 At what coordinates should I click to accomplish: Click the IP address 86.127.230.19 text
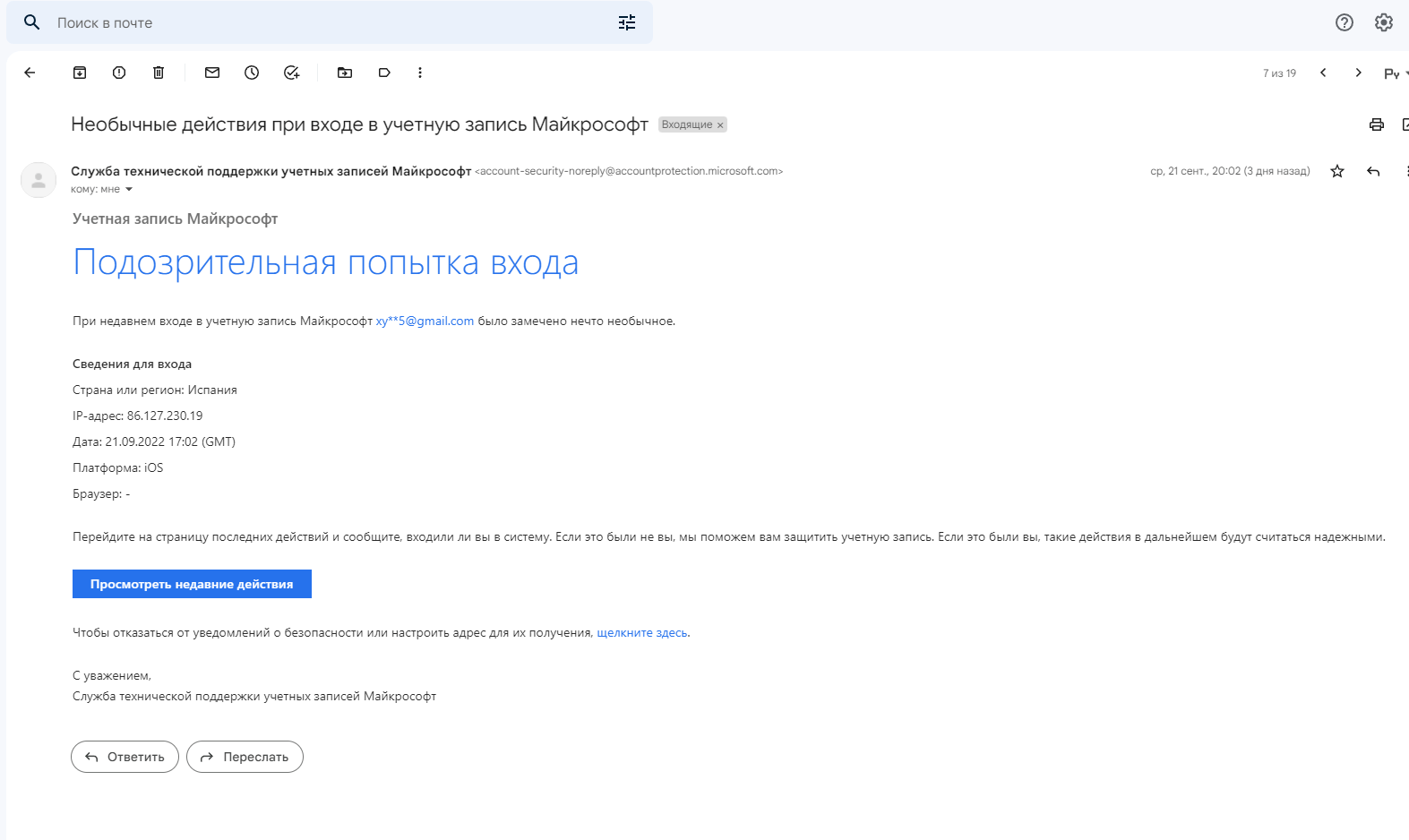[165, 416]
